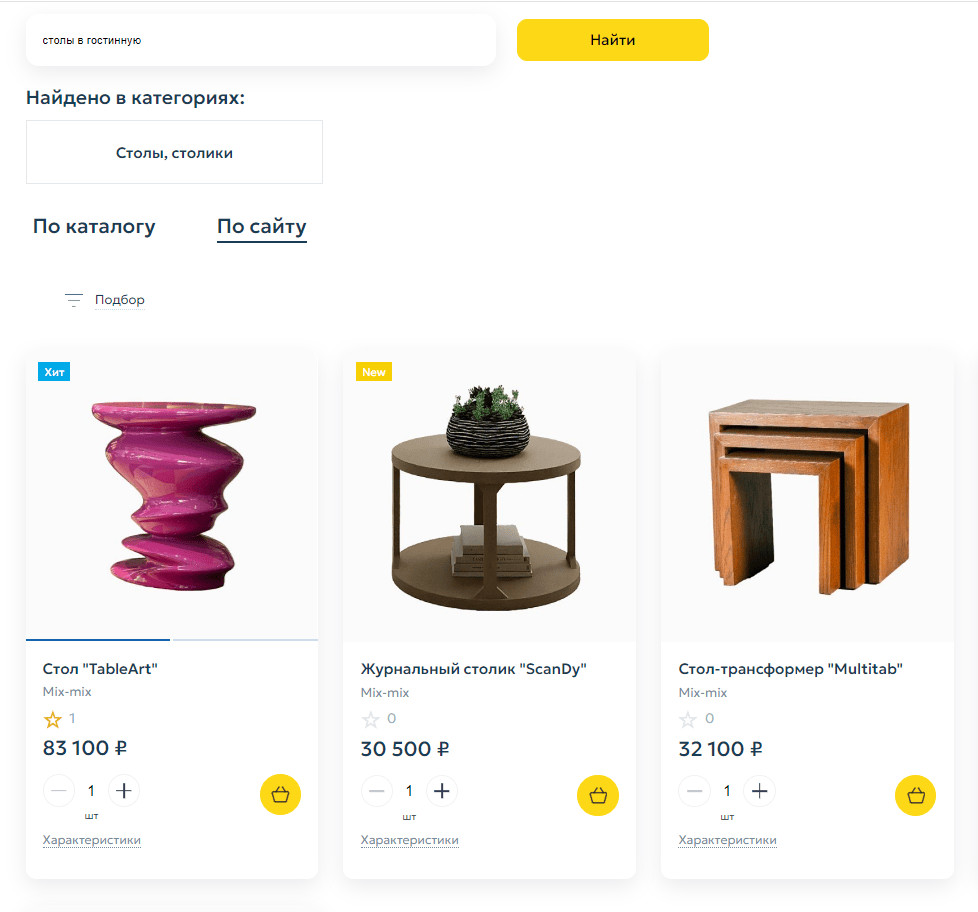Expand Характеристики for Стол "TableArt"
This screenshot has width=978, height=912.
[x=92, y=841]
